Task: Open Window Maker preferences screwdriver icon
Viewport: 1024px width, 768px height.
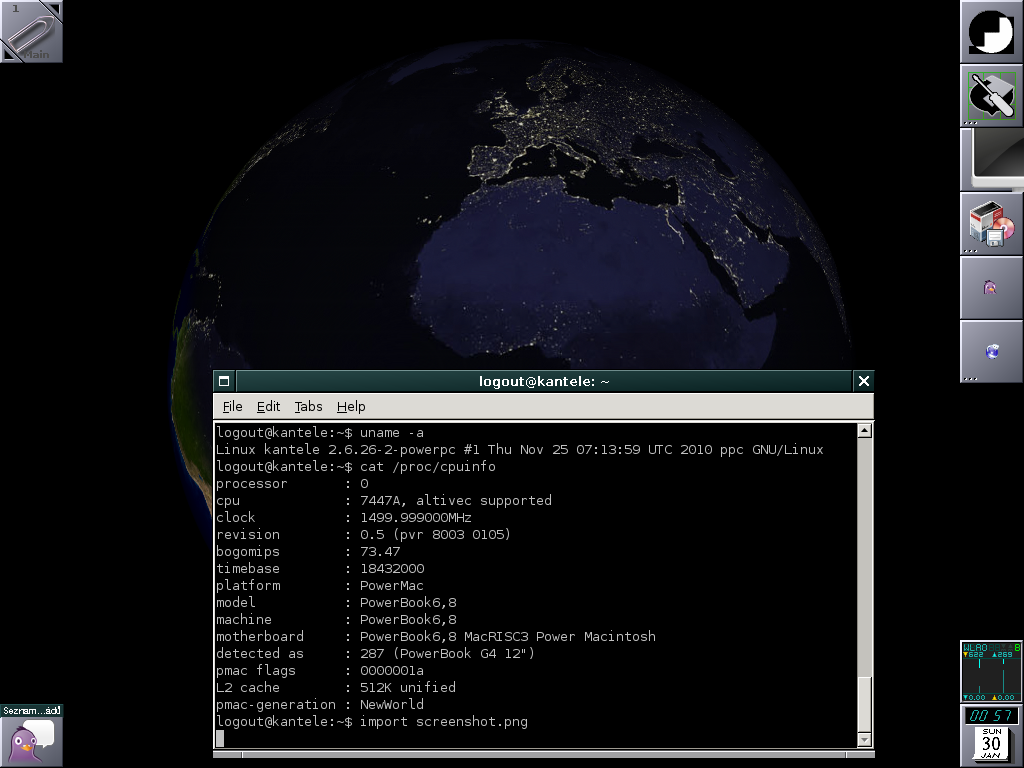Action: [x=991, y=96]
